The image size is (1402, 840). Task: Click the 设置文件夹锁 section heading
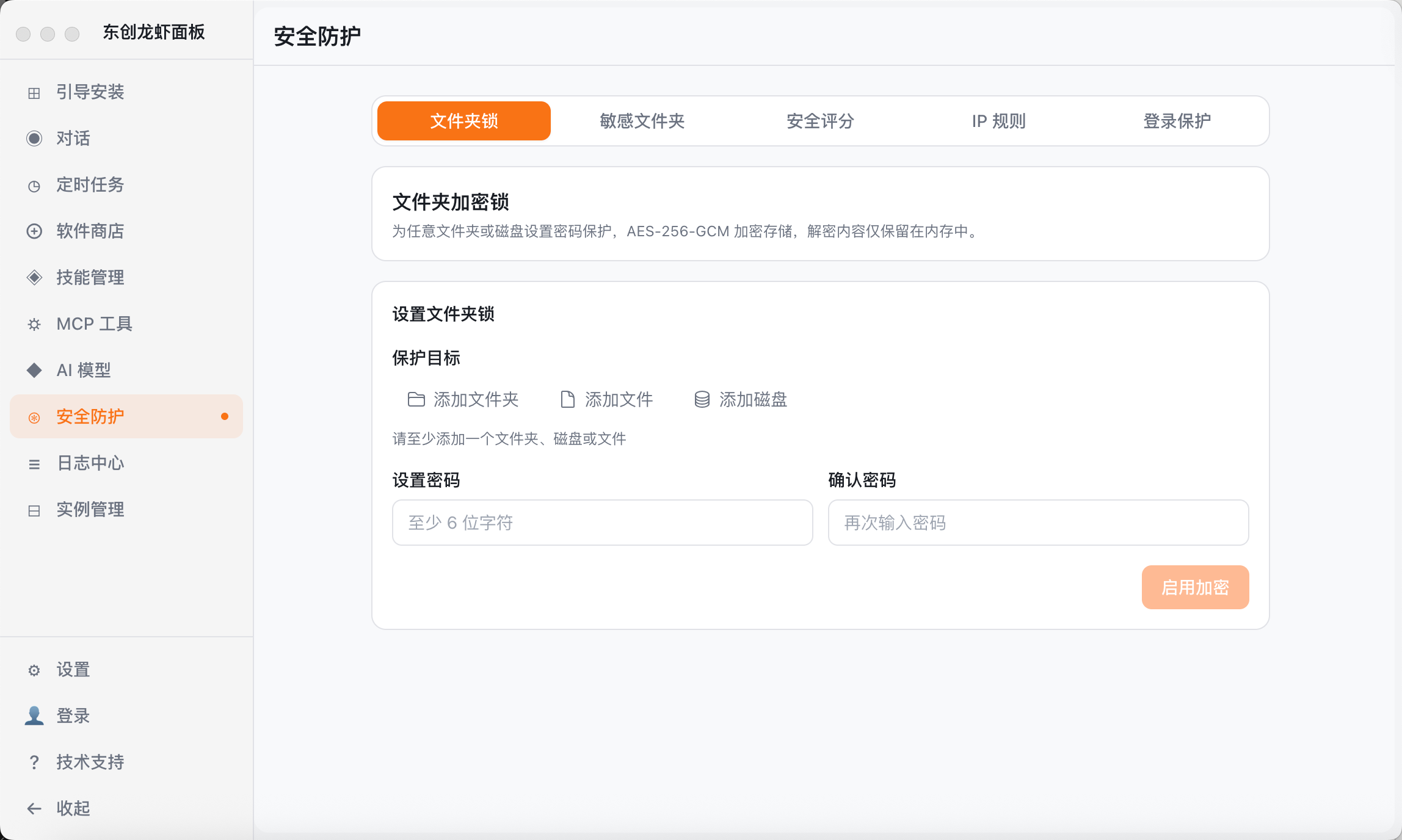(443, 314)
